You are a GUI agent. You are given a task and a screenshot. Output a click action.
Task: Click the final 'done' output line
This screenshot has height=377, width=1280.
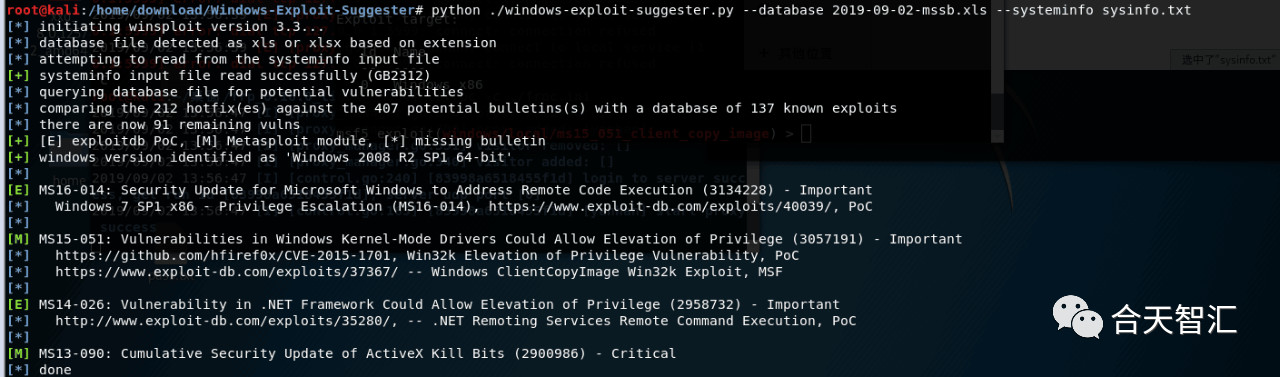click(x=55, y=370)
